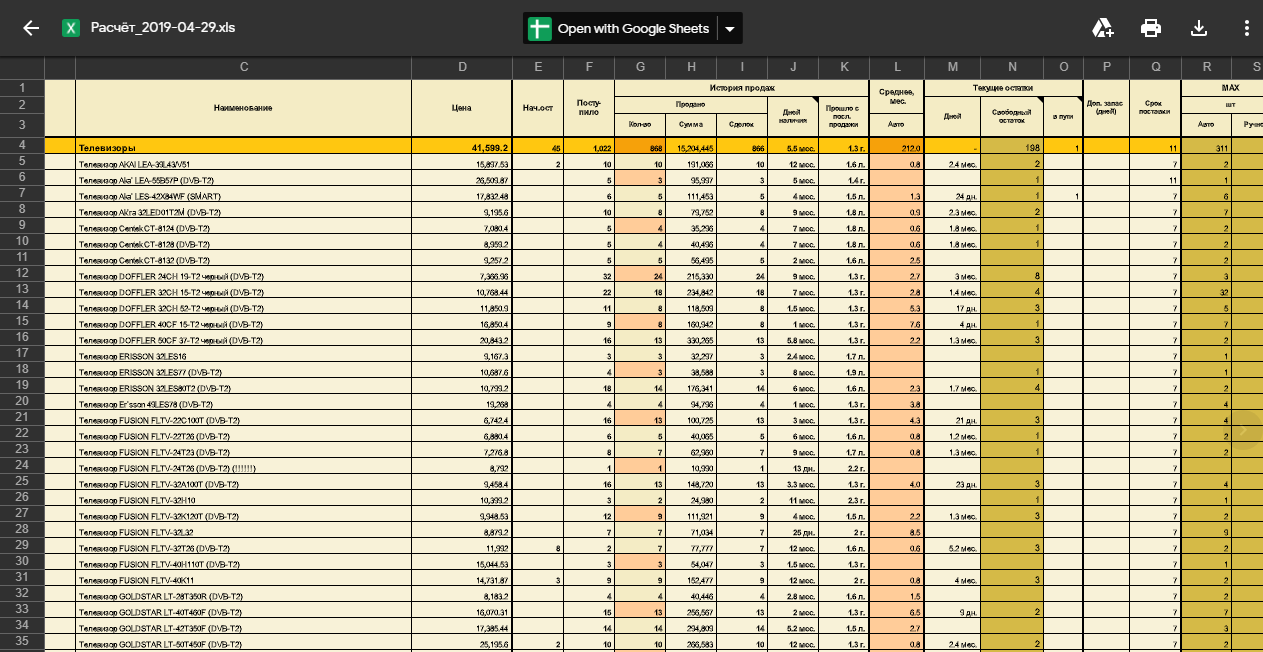Click the Телевизор AKAI LEA-39L43/V51 cell
This screenshot has width=1263, height=652.
pos(243,164)
